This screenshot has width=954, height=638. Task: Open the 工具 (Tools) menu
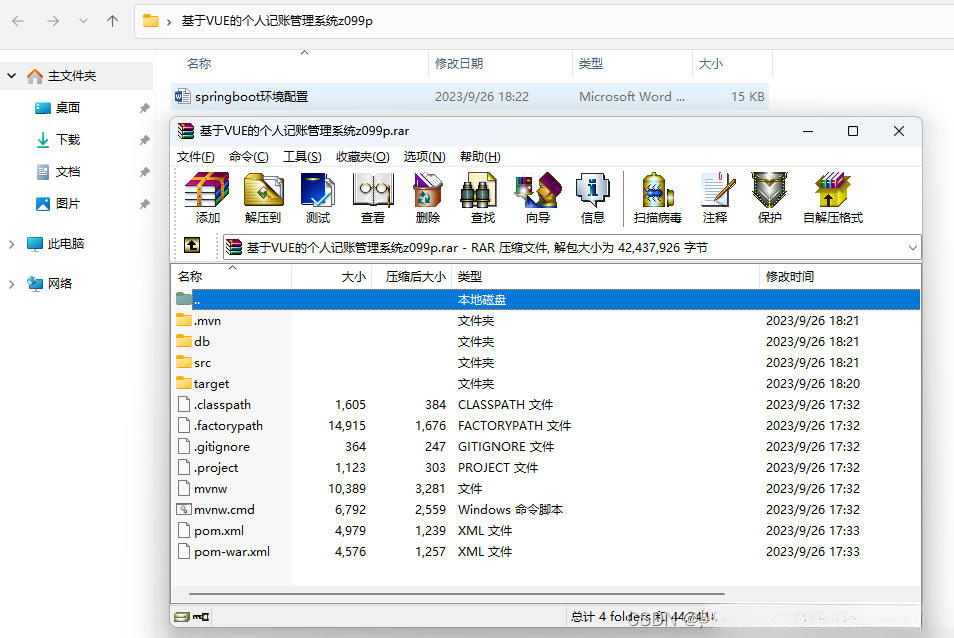pyautogui.click(x=302, y=158)
